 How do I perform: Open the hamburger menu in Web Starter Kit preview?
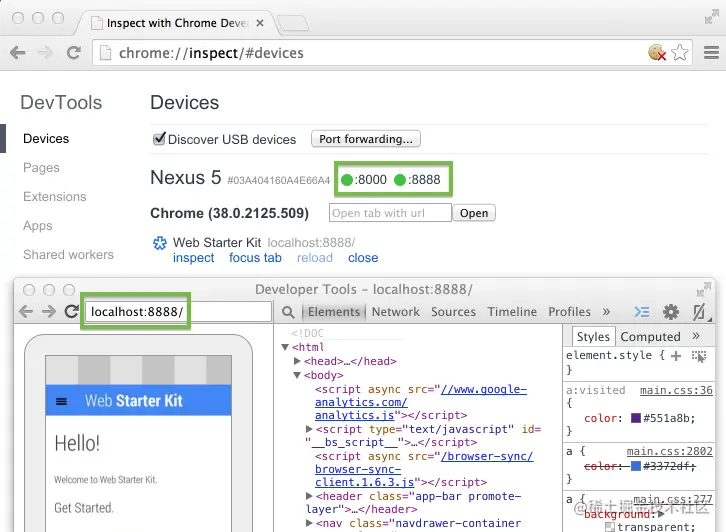[61, 401]
